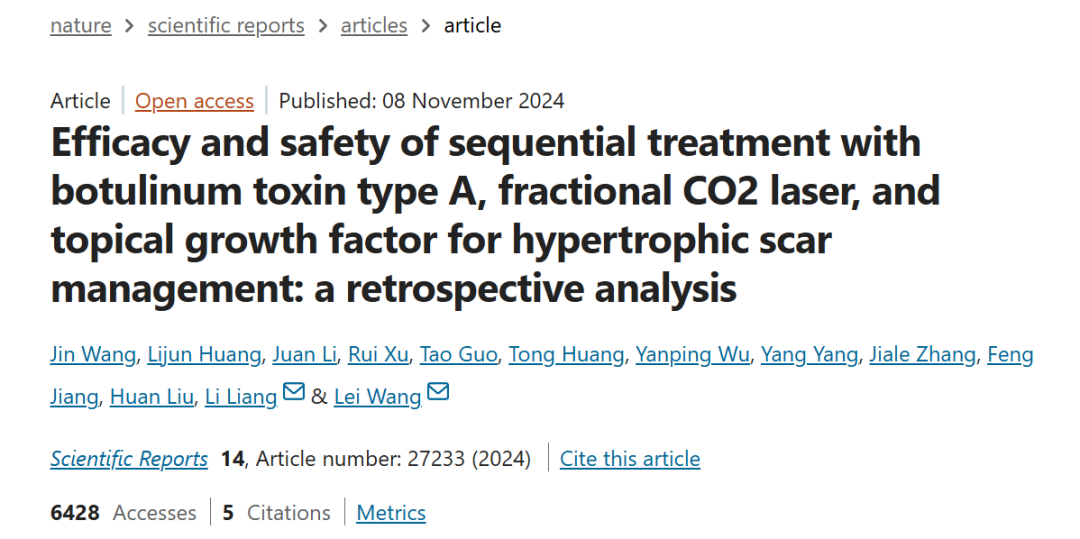
Task: Click the Open access link
Action: (195, 101)
